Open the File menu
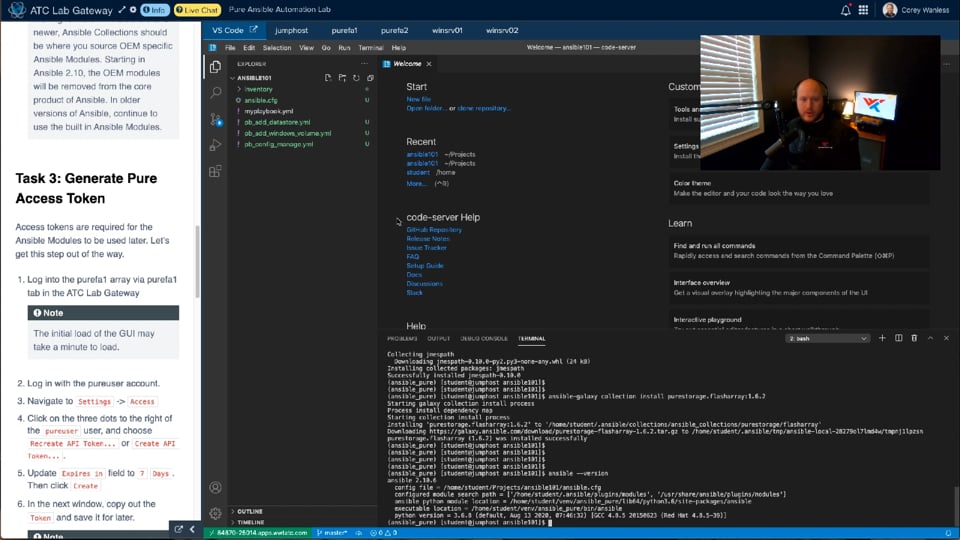The height and width of the screenshot is (540, 960). click(x=230, y=47)
